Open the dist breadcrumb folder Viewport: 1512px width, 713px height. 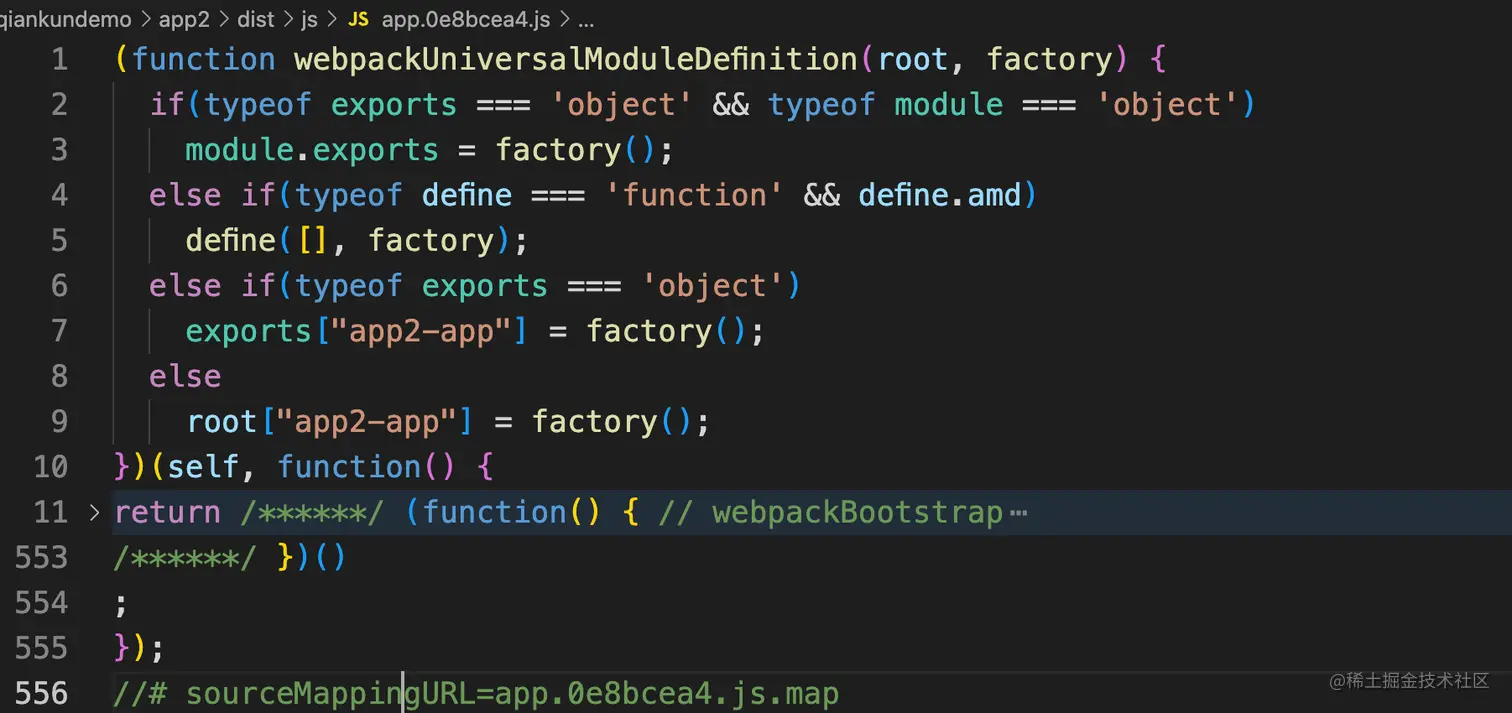click(x=256, y=19)
